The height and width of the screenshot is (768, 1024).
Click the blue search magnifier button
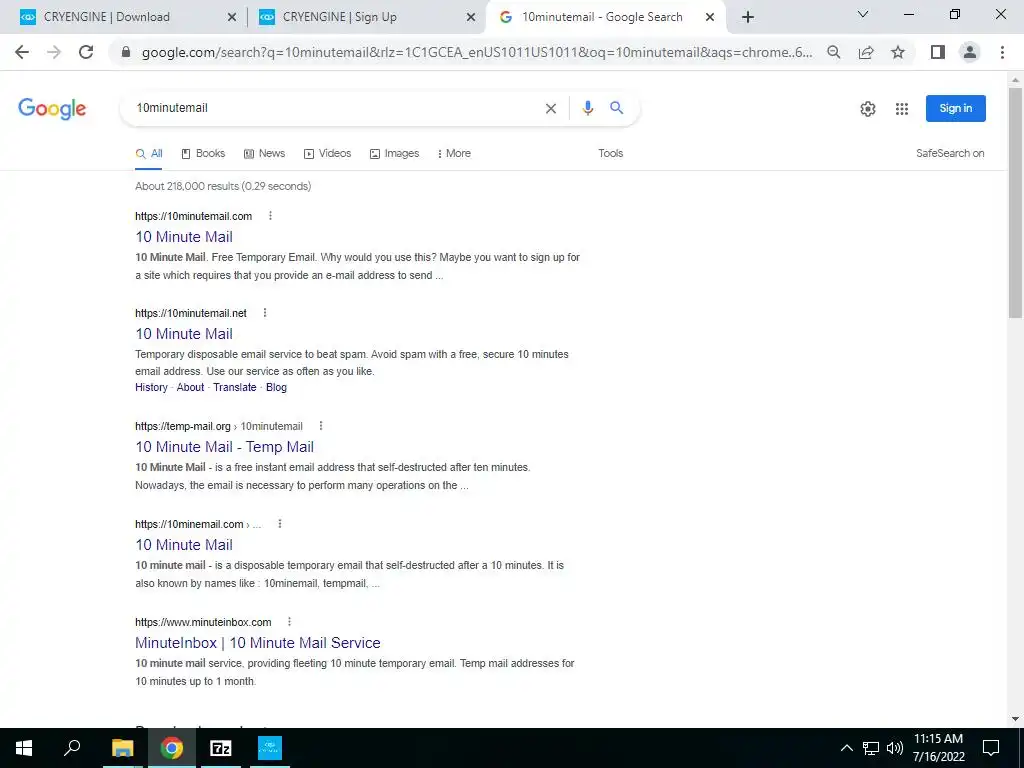pyautogui.click(x=616, y=108)
